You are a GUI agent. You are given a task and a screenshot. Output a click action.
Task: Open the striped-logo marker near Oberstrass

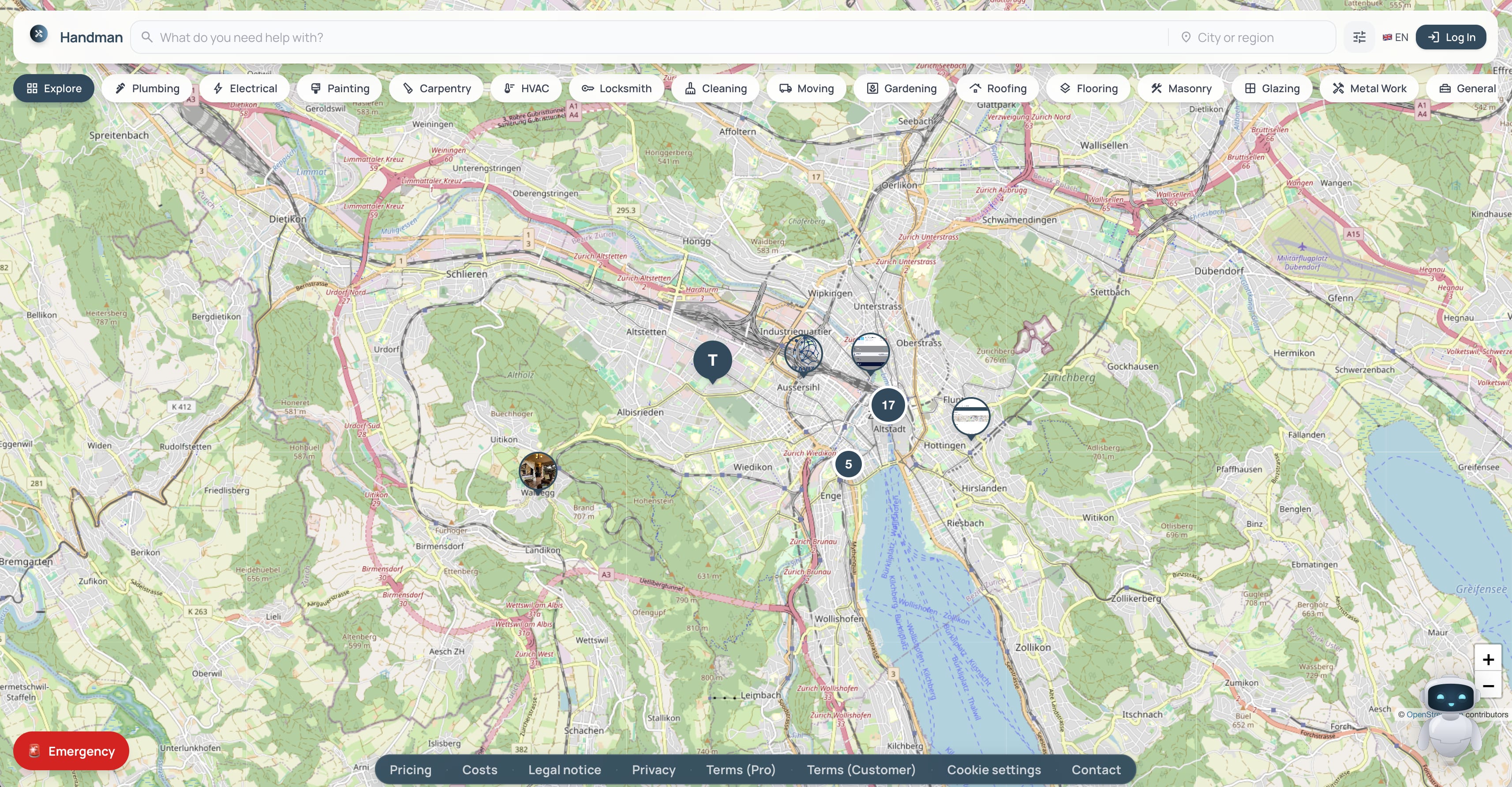[x=870, y=352]
